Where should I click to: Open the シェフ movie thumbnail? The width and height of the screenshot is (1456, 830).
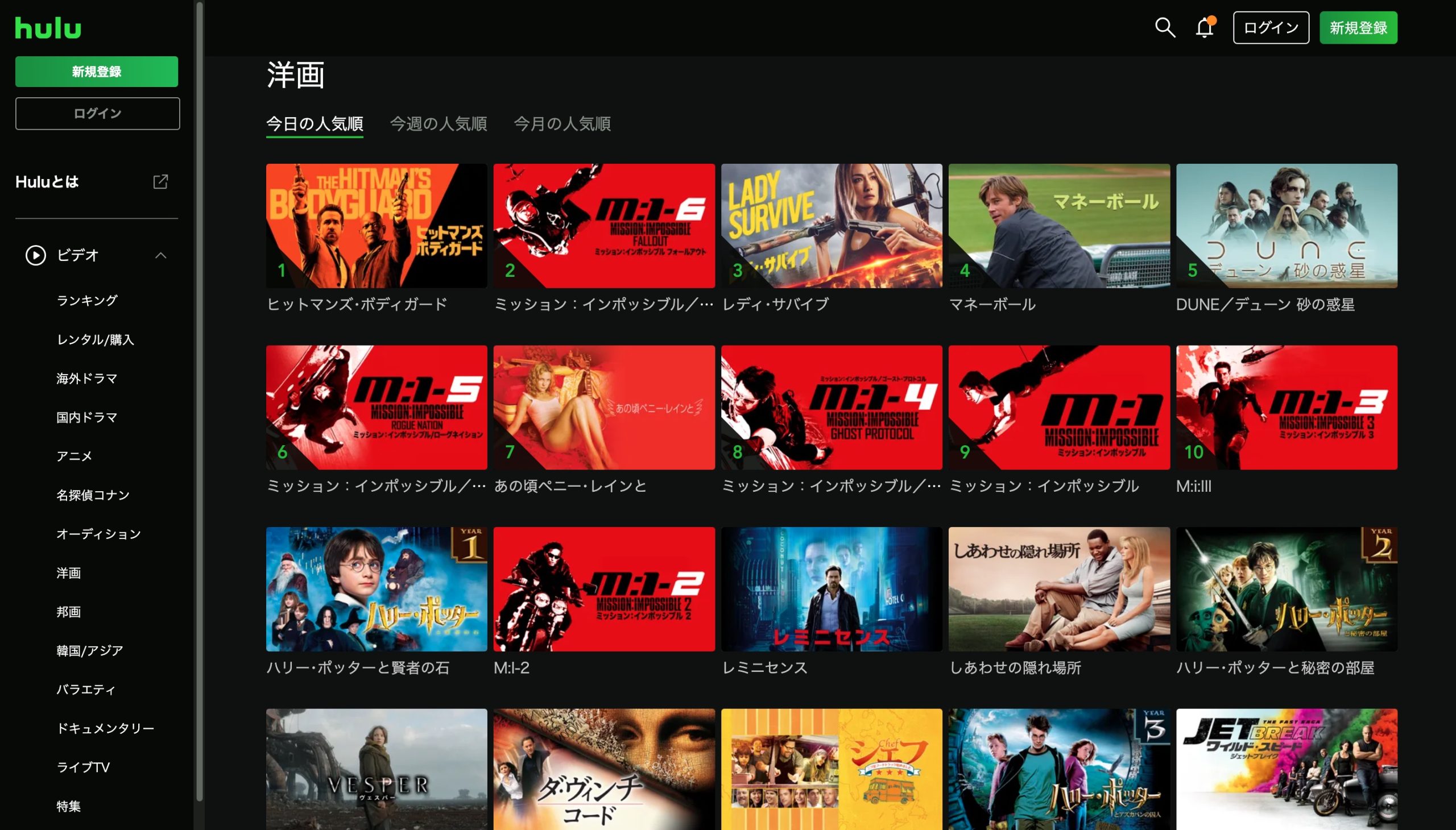pos(832,770)
